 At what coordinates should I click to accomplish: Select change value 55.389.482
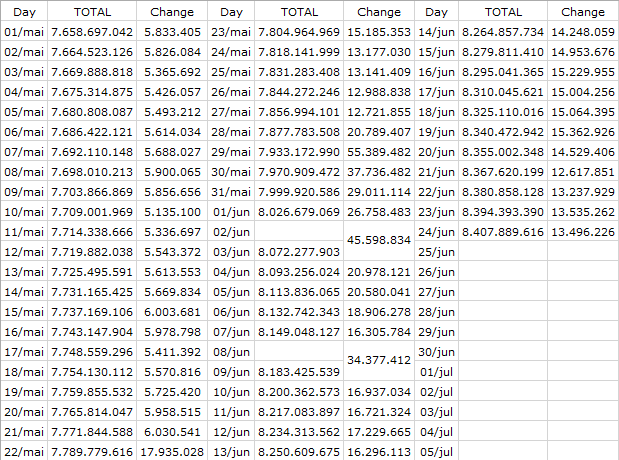pyautogui.click(x=379, y=152)
